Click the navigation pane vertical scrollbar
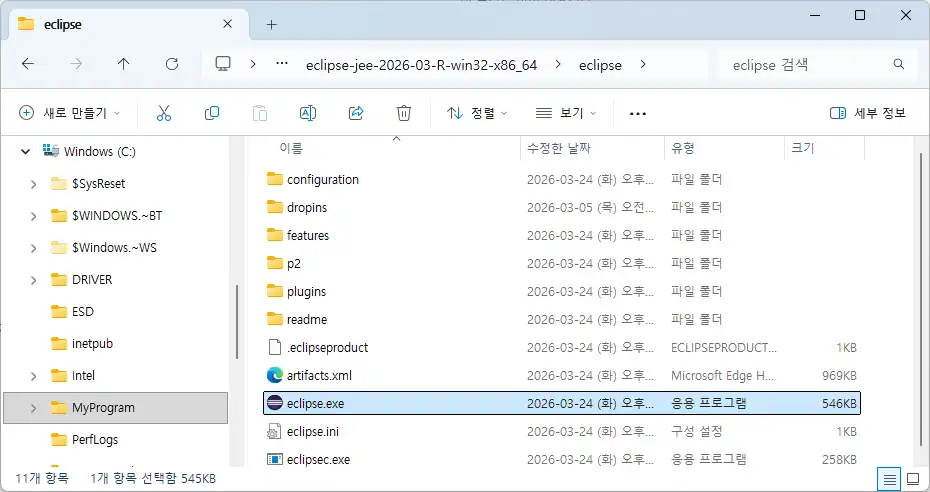 pos(237,322)
